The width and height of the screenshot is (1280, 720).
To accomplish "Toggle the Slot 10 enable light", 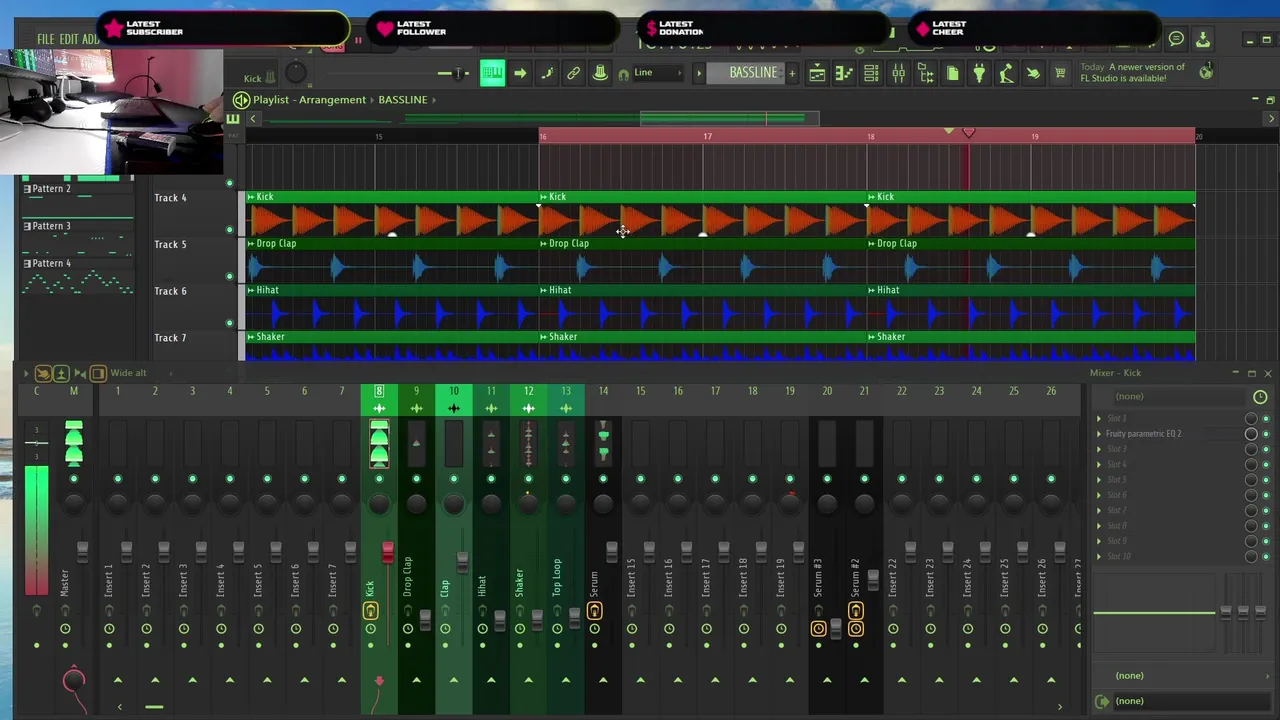I will (x=1265, y=556).
